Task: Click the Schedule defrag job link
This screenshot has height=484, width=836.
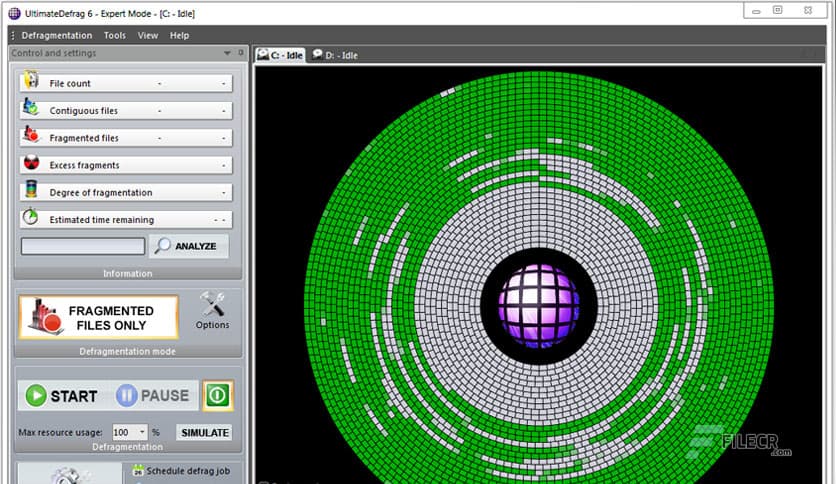Action: click(188, 471)
